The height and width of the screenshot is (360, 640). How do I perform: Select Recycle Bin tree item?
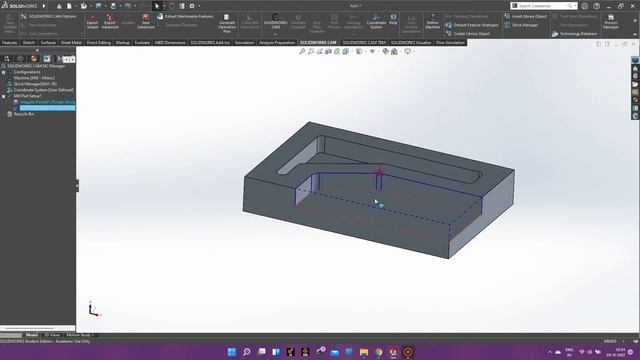point(24,114)
